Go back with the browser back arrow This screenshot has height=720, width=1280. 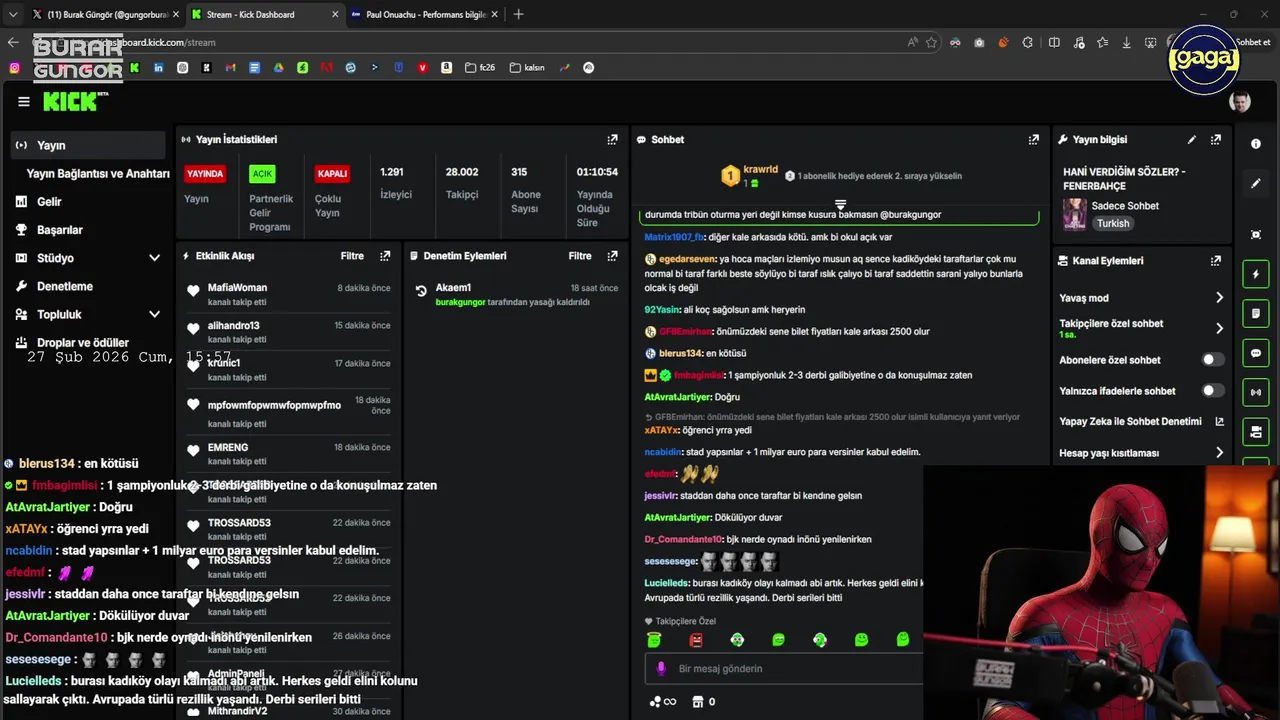pos(13,42)
